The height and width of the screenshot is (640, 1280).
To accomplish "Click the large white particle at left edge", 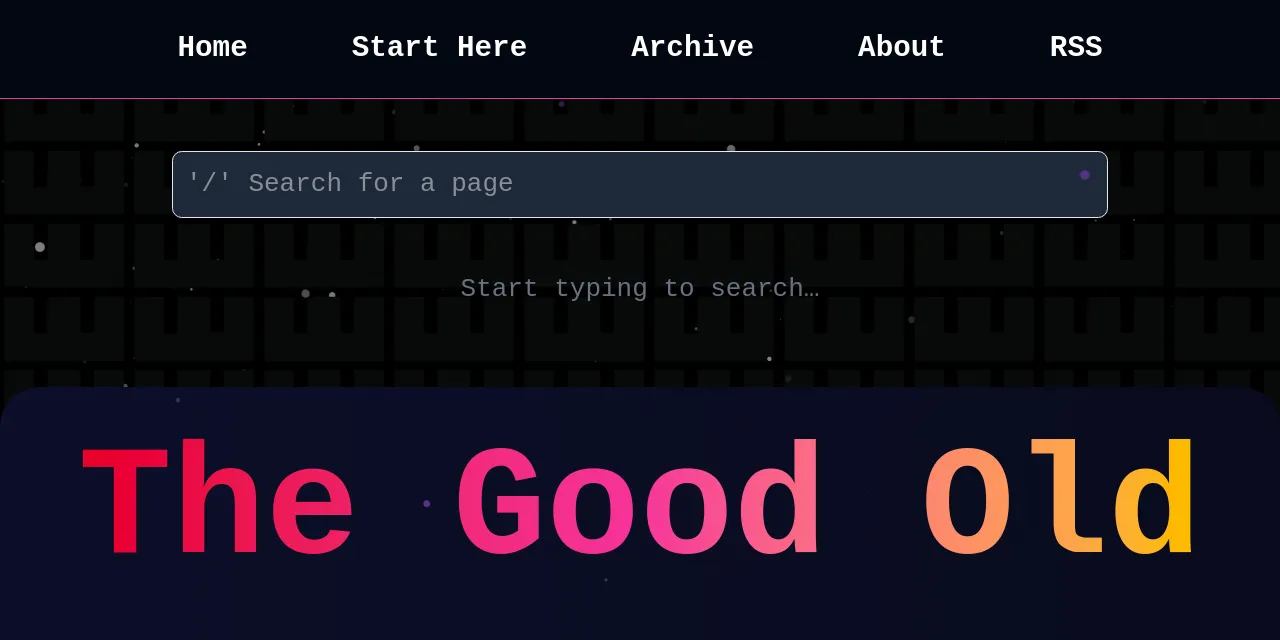I will [x=40, y=247].
